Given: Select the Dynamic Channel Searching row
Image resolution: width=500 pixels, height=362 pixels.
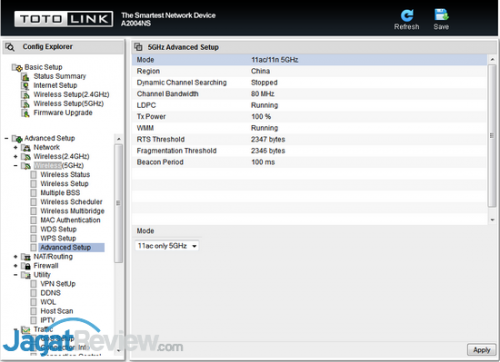Looking at the screenshot, I should coord(310,82).
